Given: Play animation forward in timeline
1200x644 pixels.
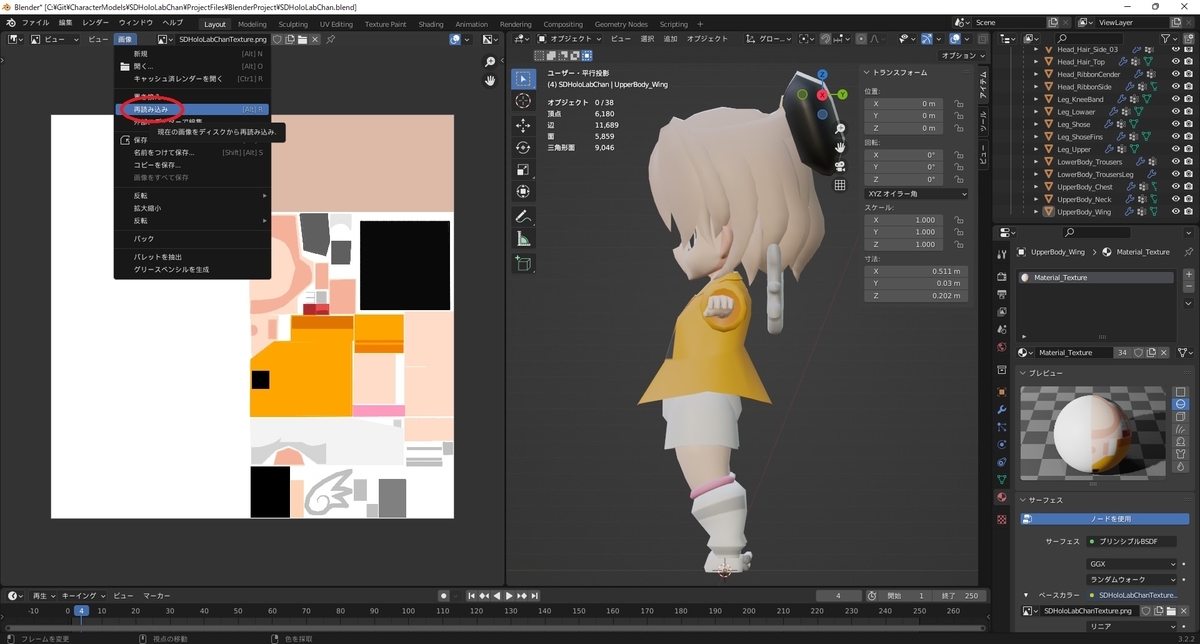Looking at the screenshot, I should click(509, 596).
